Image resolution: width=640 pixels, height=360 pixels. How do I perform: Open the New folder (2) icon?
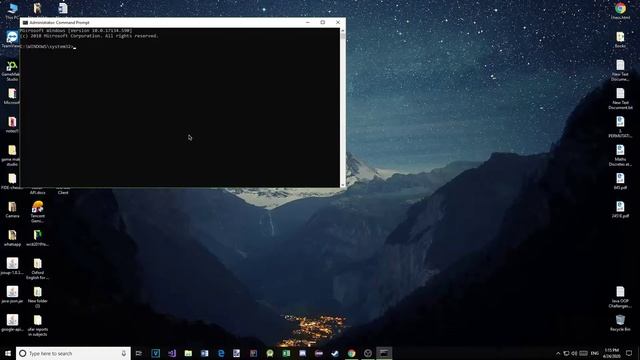(38, 297)
